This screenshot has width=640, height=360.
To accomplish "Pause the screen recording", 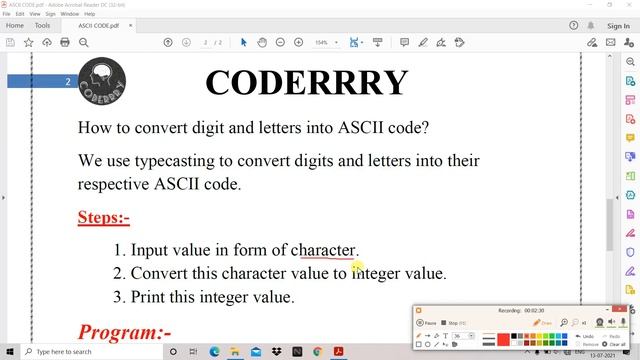I will pyautogui.click(x=427, y=322).
